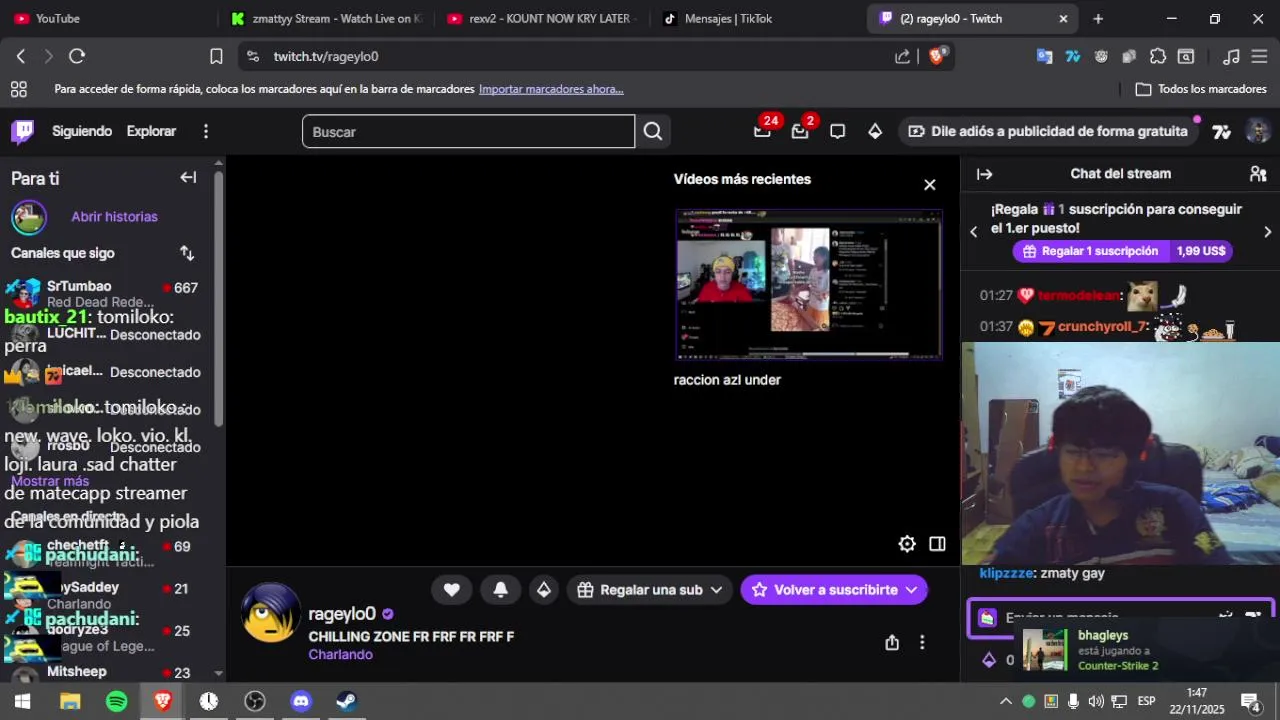Open the chat input cake badge icon
Viewport: 1280px width, 720px height.
(x=987, y=618)
